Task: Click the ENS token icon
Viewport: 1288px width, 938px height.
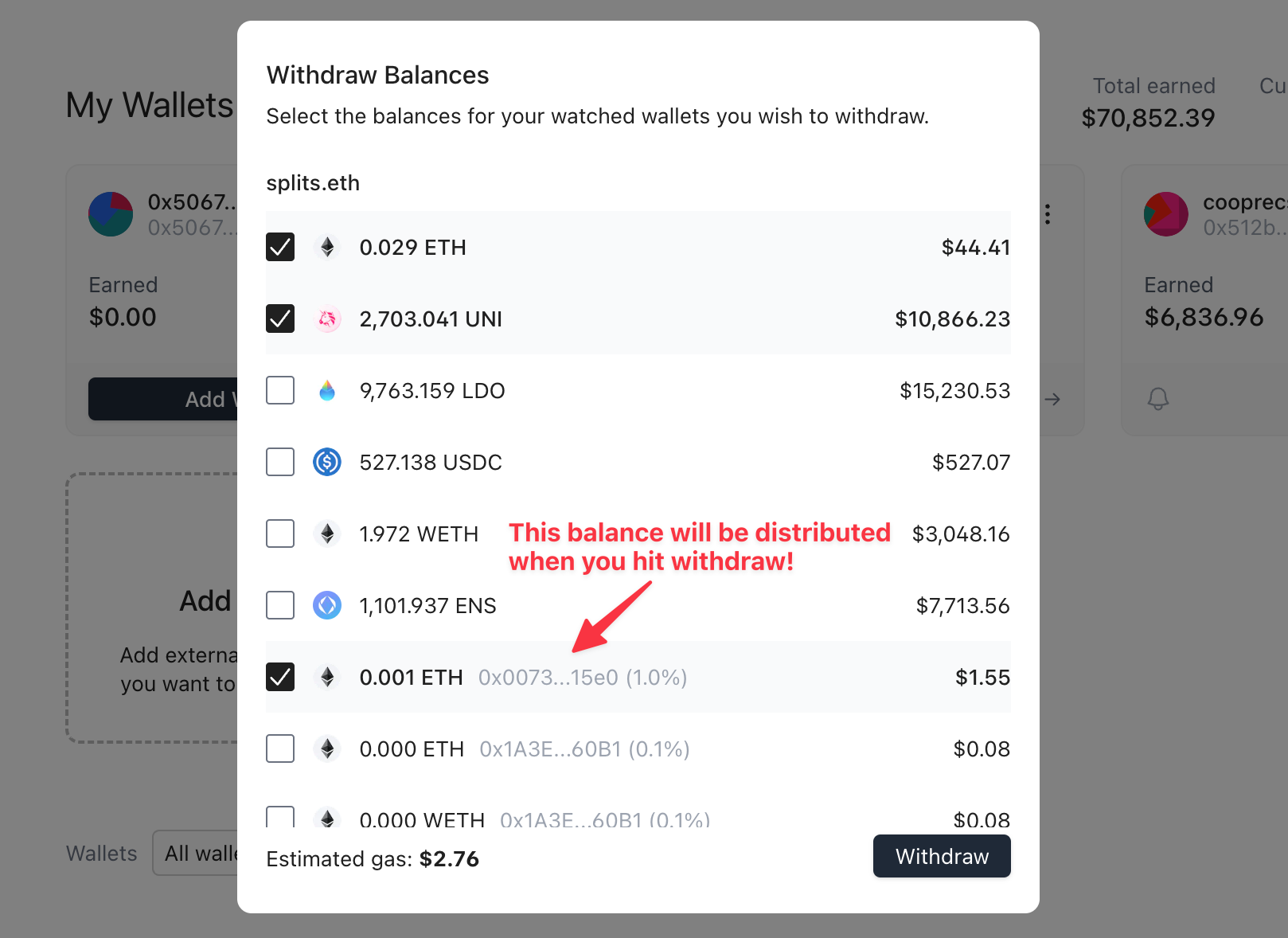Action: [327, 605]
